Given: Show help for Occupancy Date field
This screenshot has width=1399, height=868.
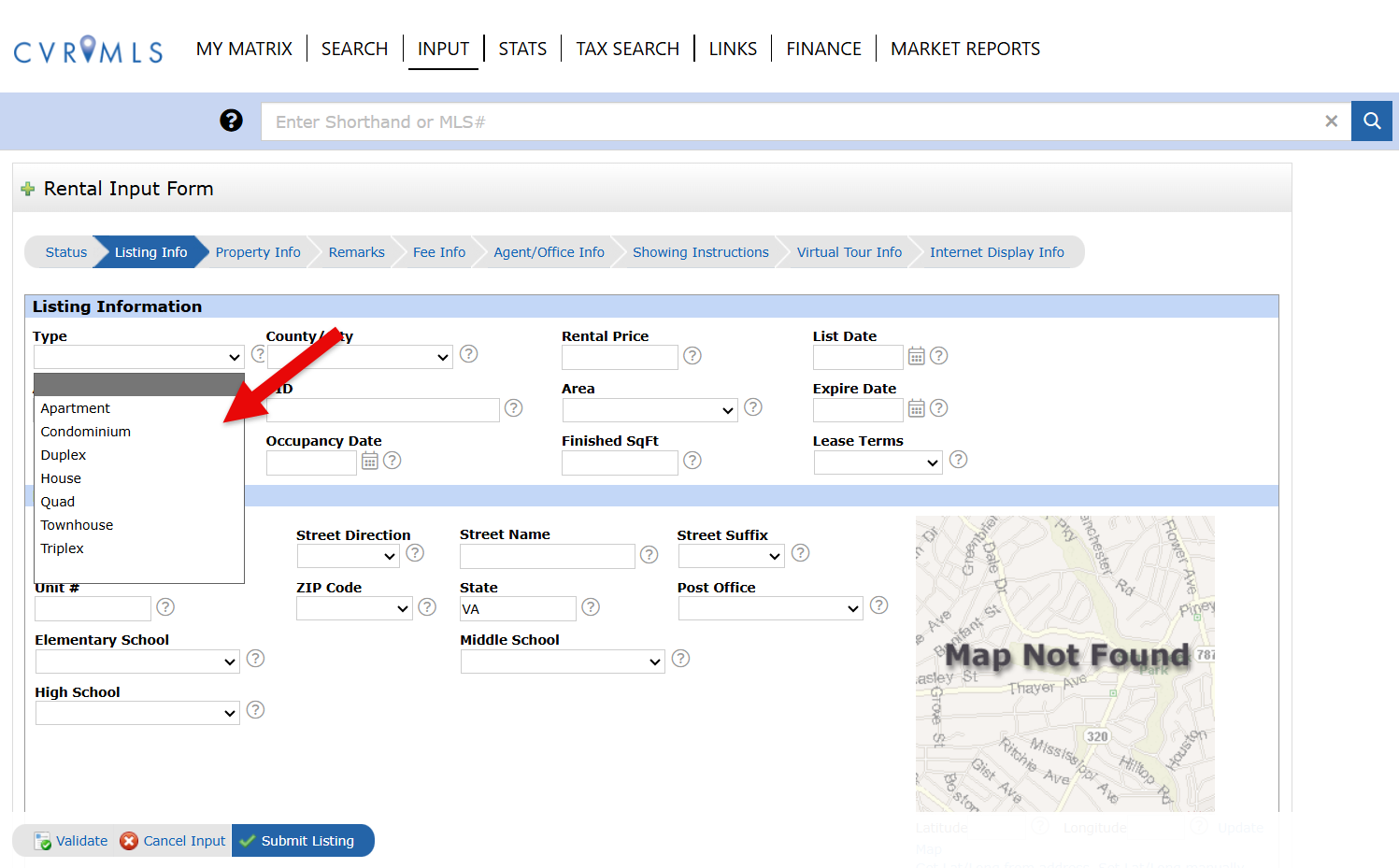Looking at the screenshot, I should tap(393, 460).
